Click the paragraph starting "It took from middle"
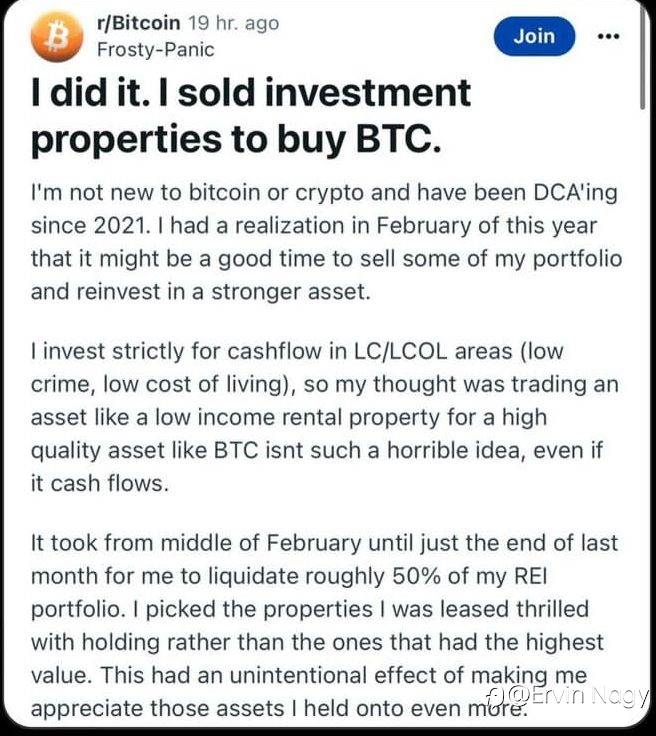 [x=326, y=625]
